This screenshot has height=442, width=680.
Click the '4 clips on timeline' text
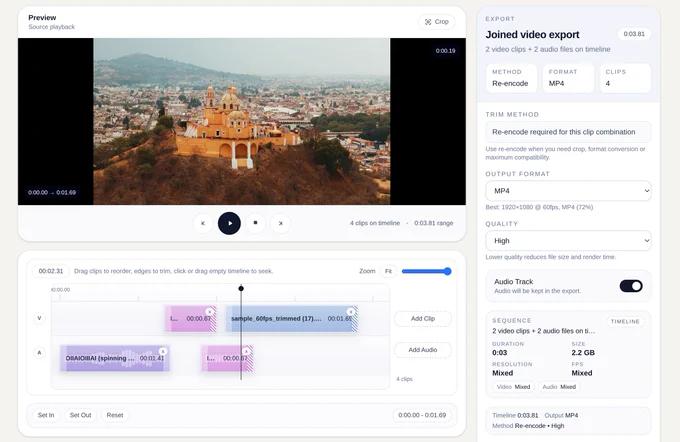click(x=375, y=223)
